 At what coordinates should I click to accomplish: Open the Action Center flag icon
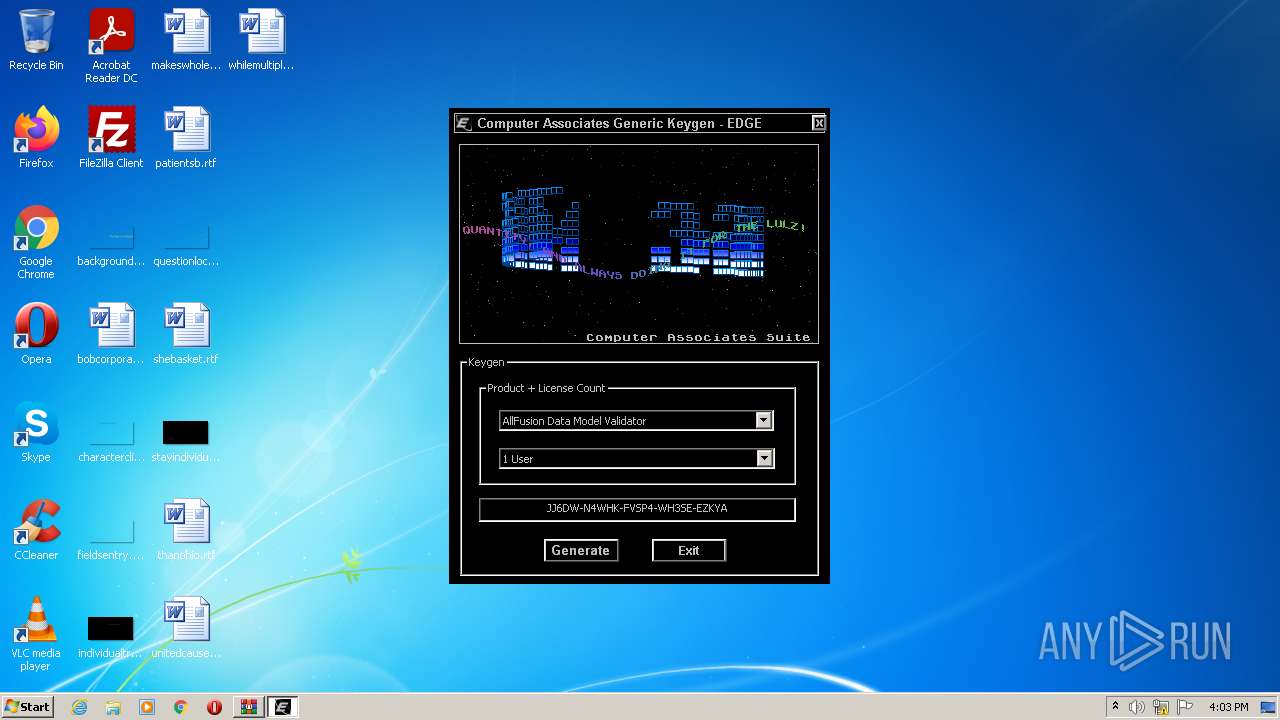1185,707
